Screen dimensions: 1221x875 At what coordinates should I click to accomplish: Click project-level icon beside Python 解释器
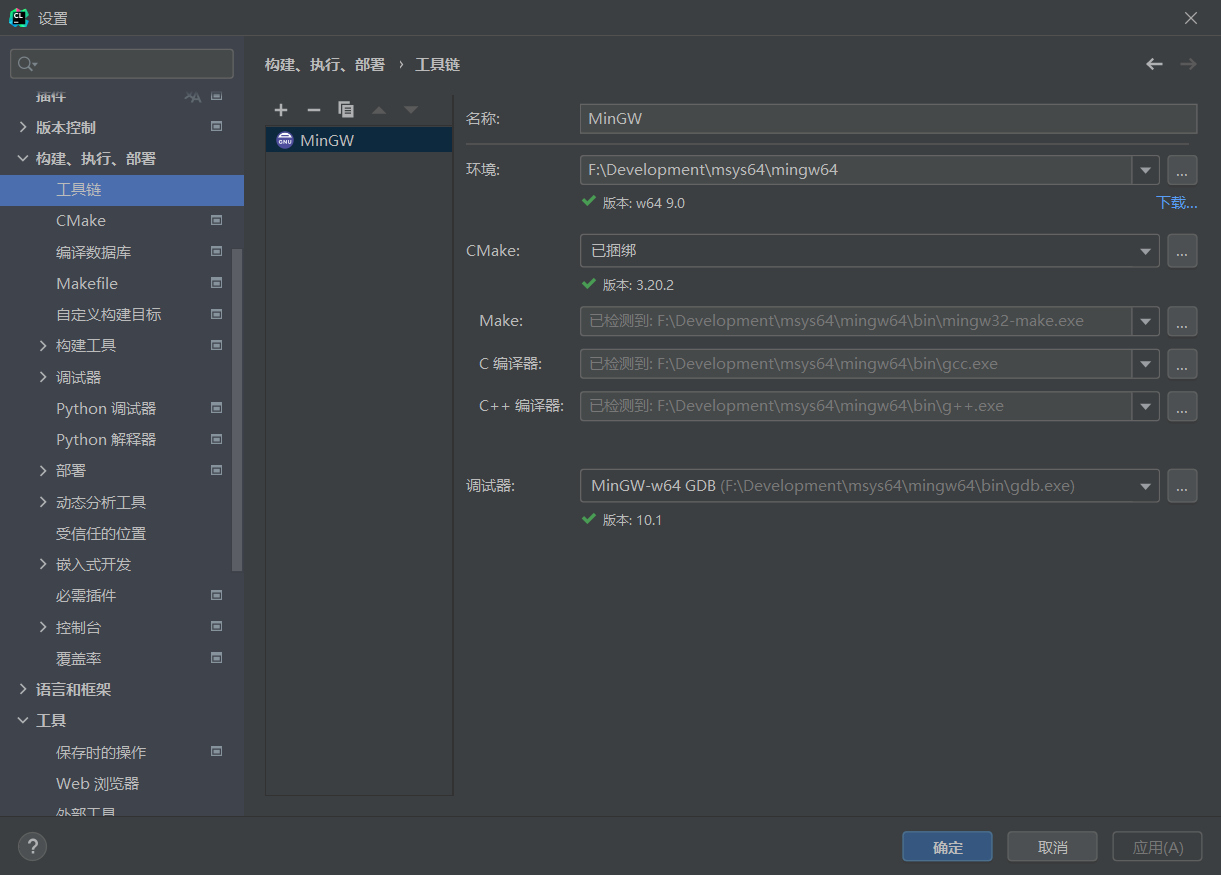[216, 439]
